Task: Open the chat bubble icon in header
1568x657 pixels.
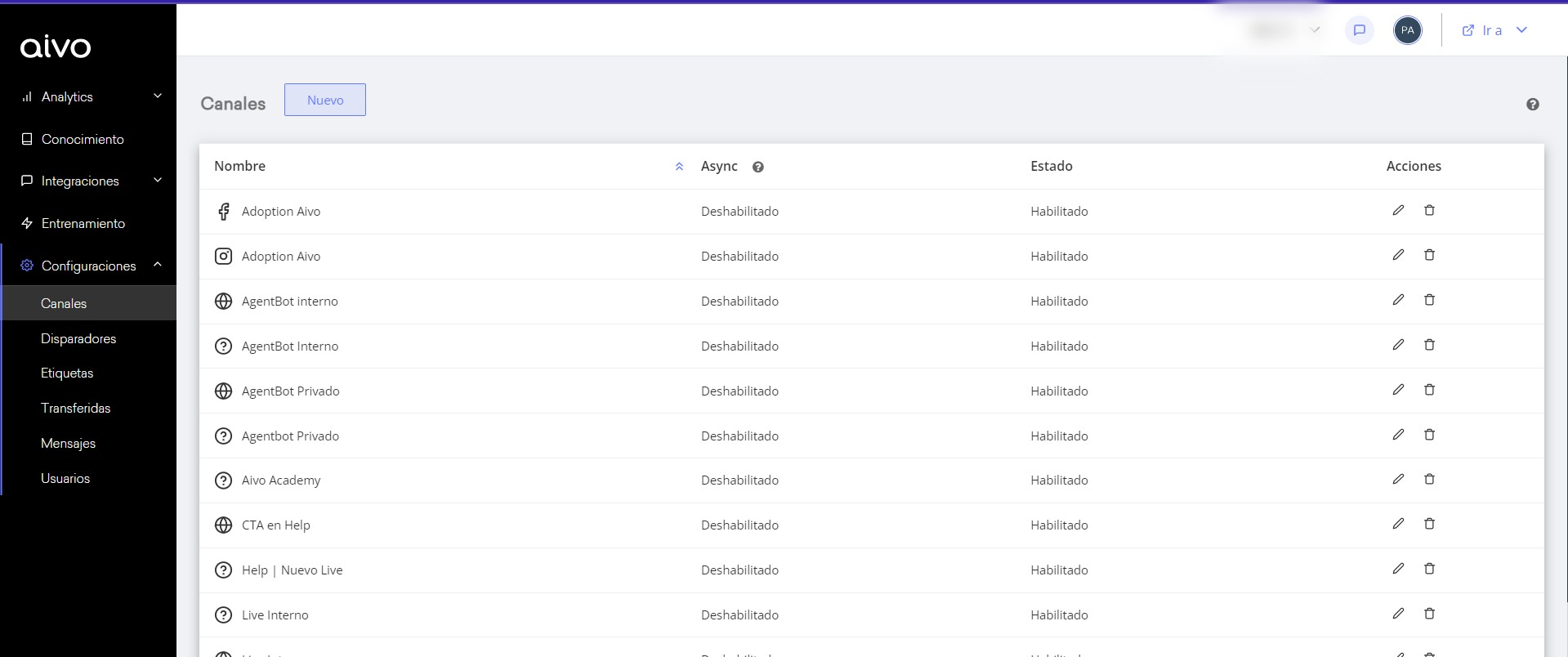Action: [x=1360, y=30]
